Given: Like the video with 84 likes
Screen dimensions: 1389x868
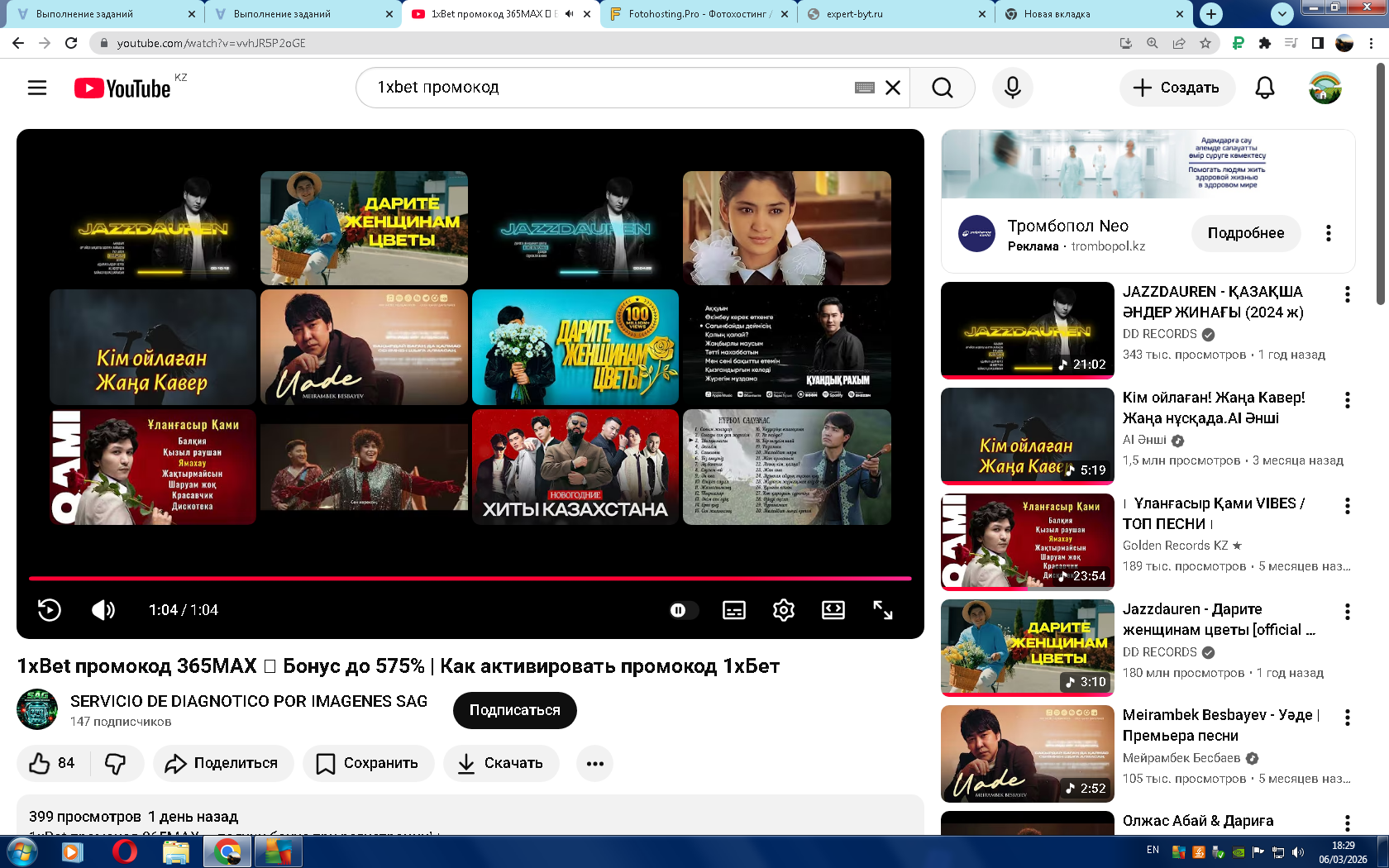Looking at the screenshot, I should coord(54,763).
